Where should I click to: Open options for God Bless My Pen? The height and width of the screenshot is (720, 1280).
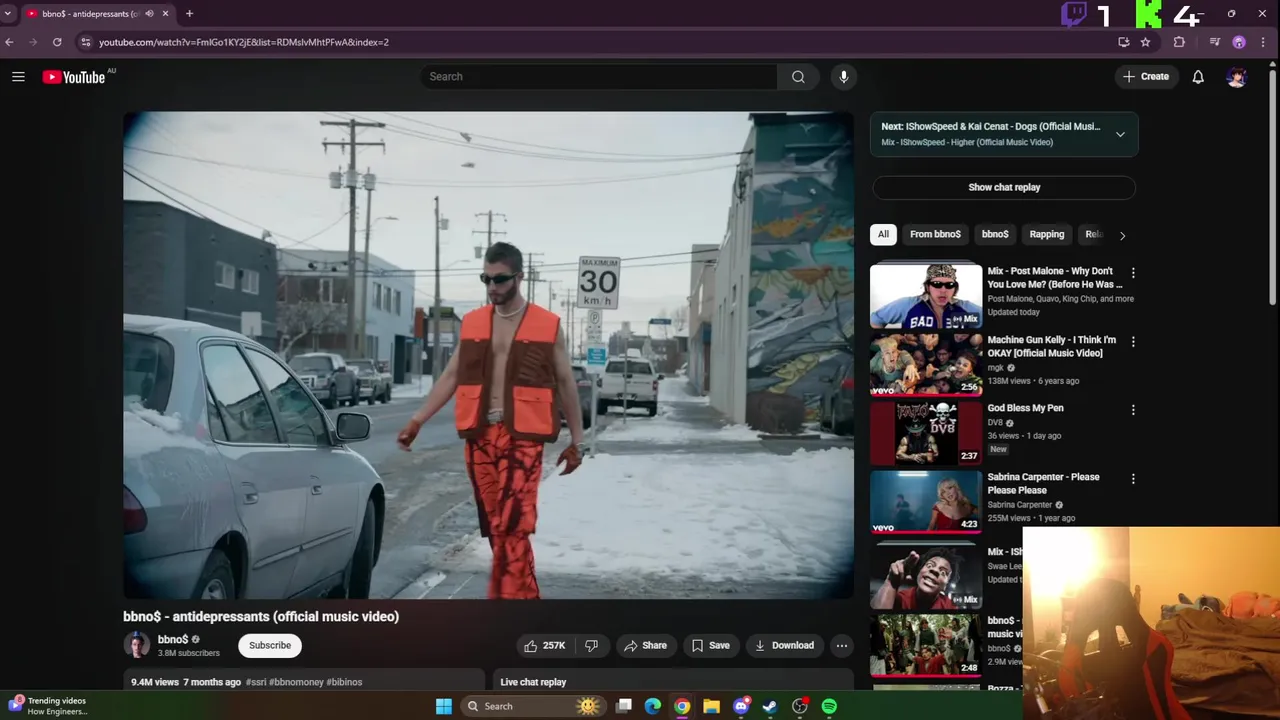tap(1133, 409)
